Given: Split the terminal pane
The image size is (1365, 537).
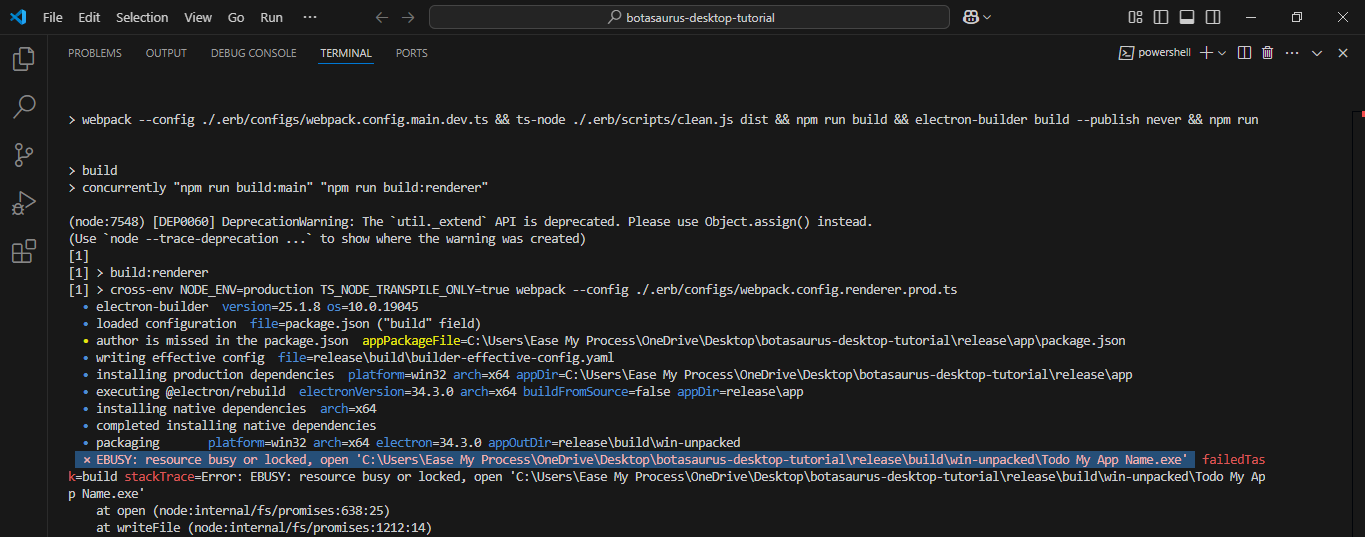Looking at the screenshot, I should pyautogui.click(x=1244, y=53).
